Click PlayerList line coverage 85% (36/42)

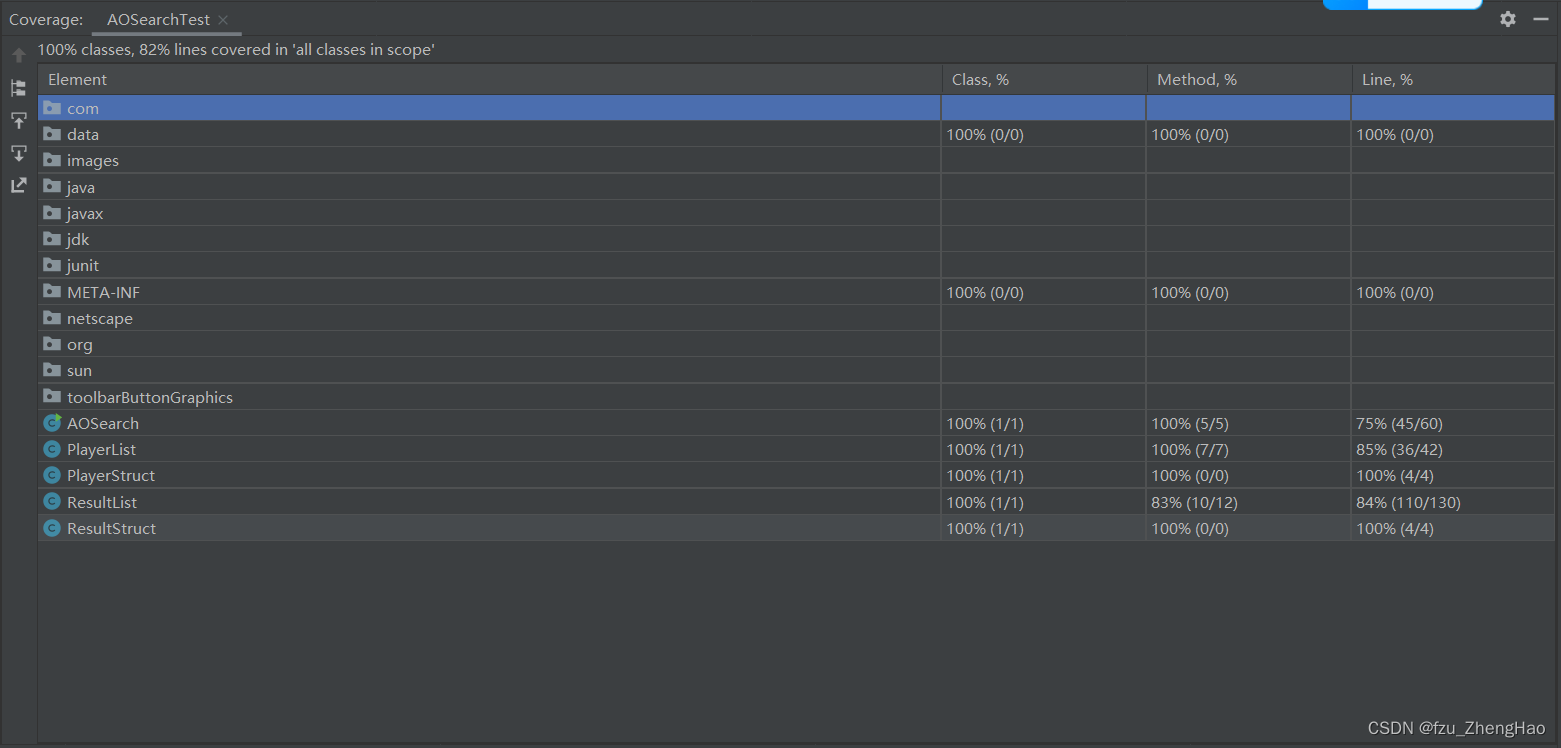point(1400,449)
